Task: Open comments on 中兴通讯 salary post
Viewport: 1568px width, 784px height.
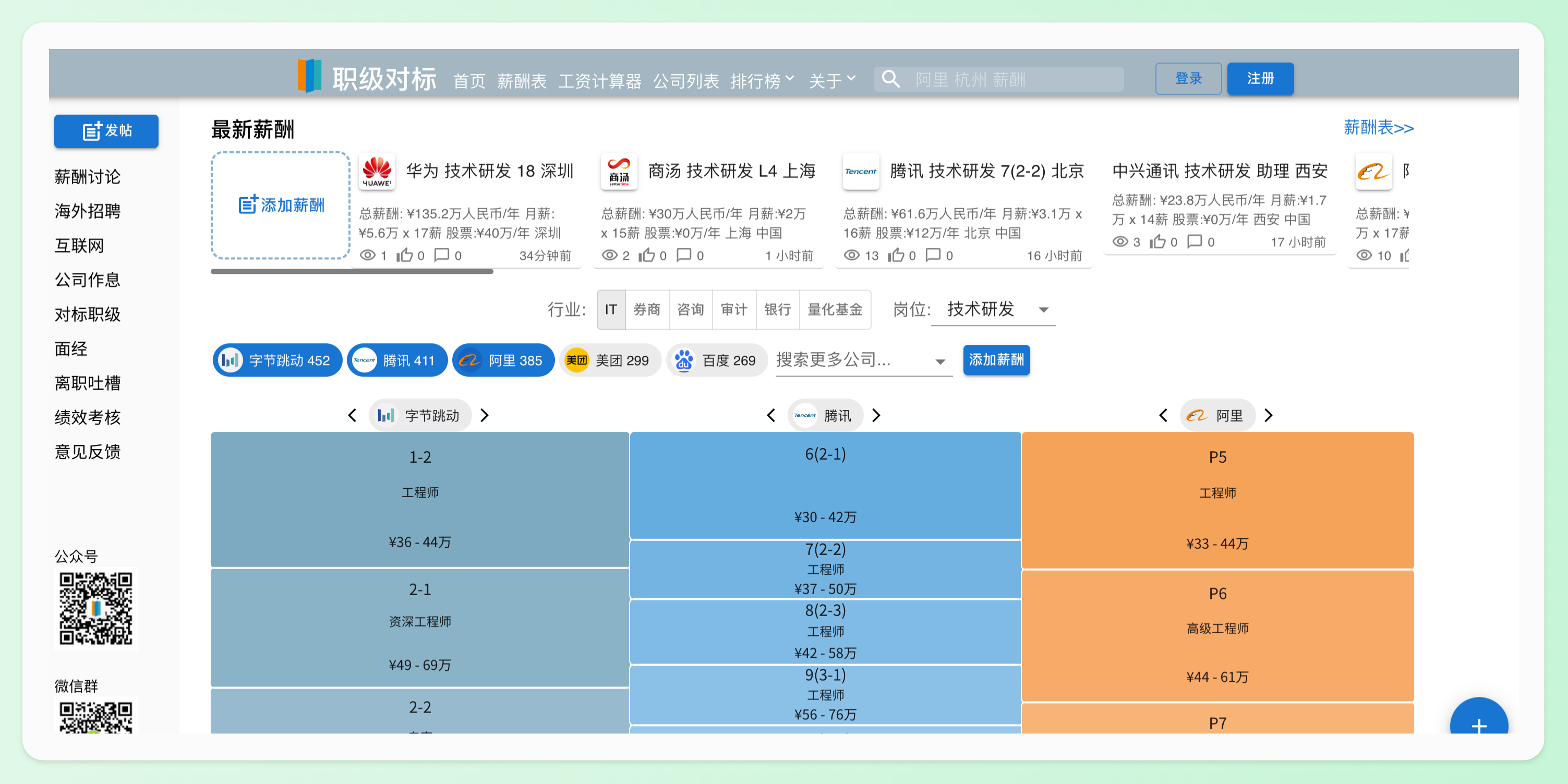Action: tap(1195, 242)
